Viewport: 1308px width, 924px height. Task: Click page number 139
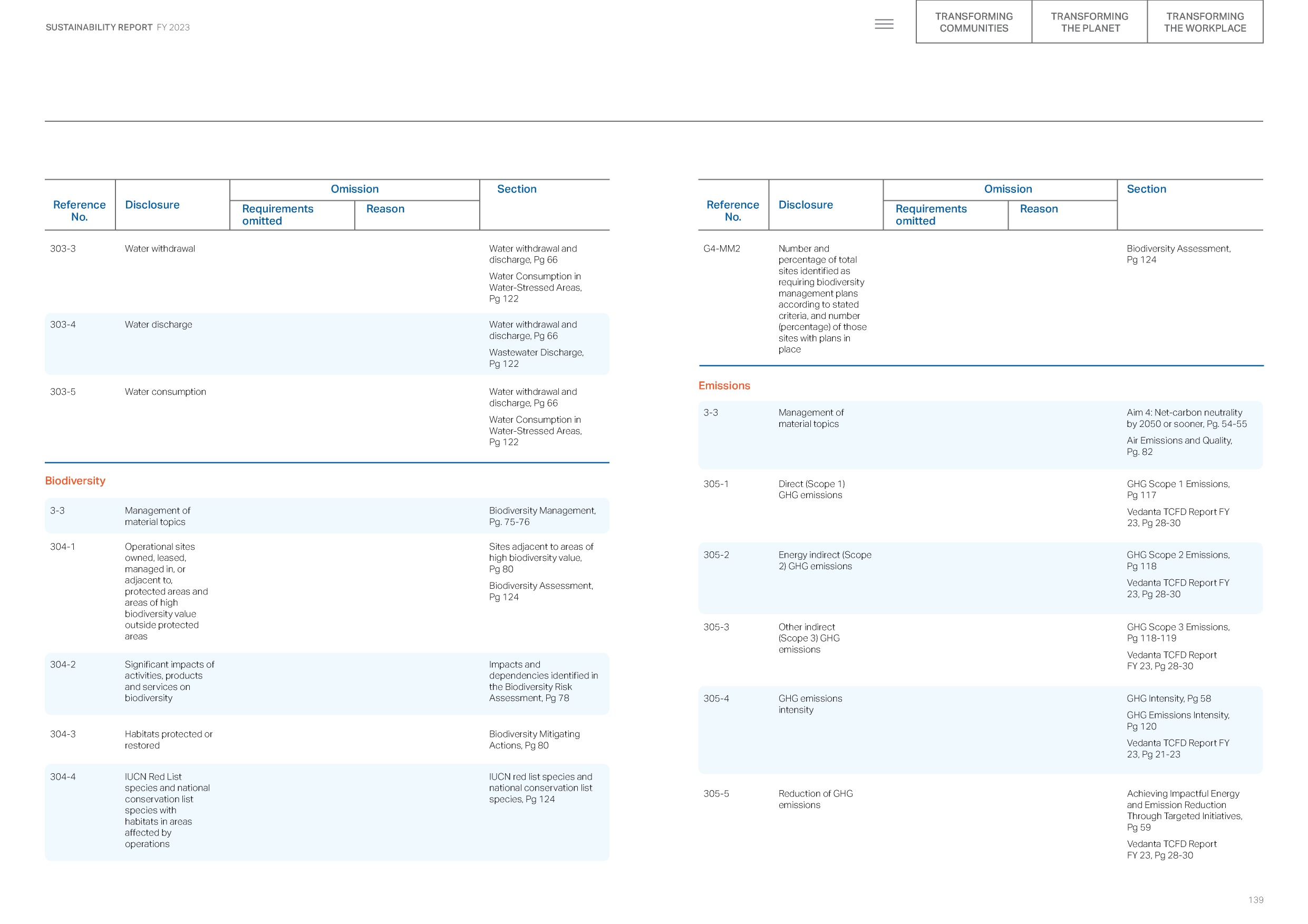click(x=1255, y=900)
